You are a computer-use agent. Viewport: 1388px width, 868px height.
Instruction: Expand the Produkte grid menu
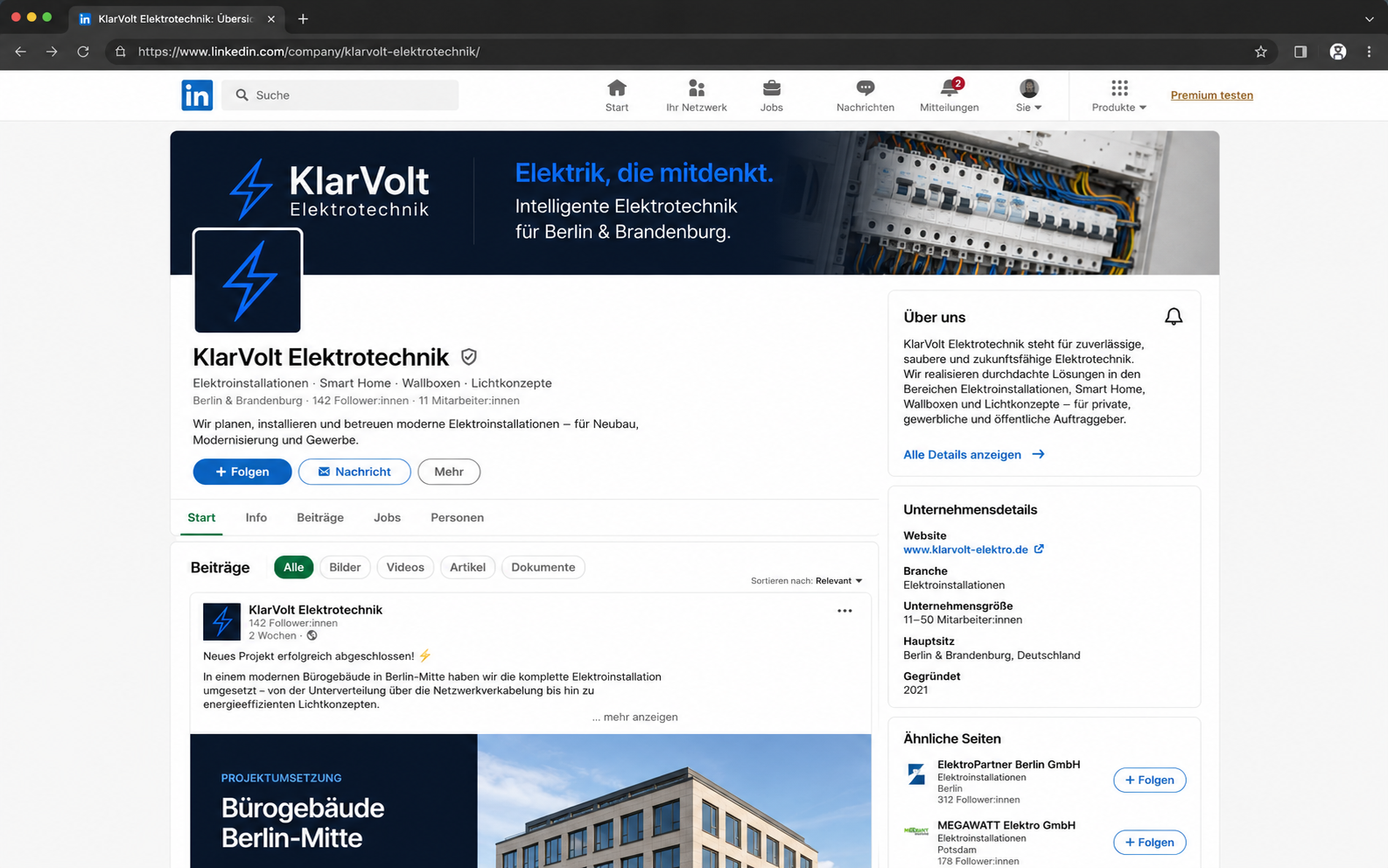point(1119,95)
